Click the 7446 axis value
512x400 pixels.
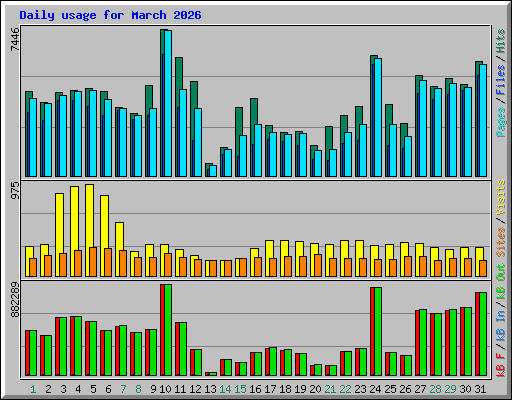coord(15,39)
